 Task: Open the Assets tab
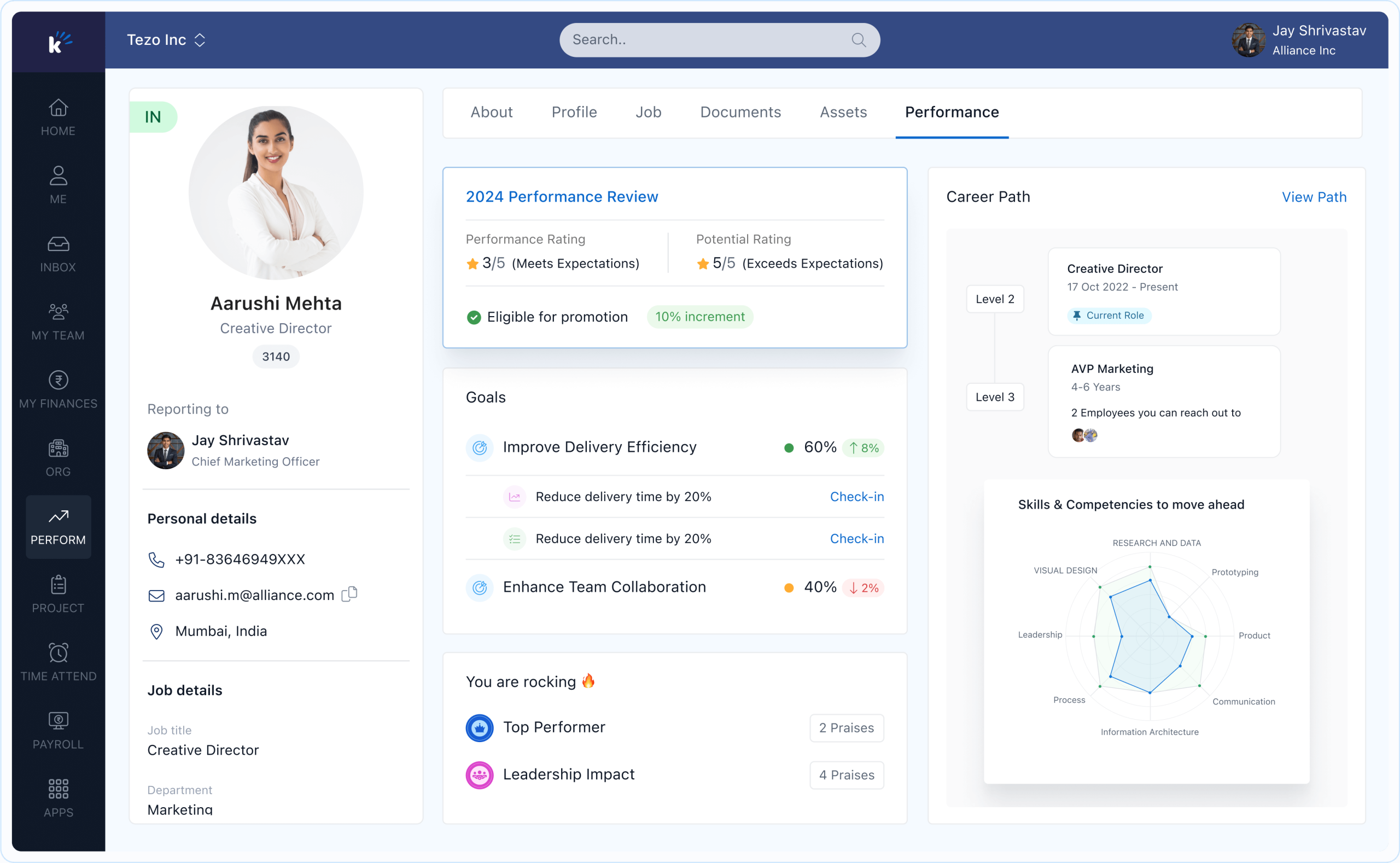[843, 112]
